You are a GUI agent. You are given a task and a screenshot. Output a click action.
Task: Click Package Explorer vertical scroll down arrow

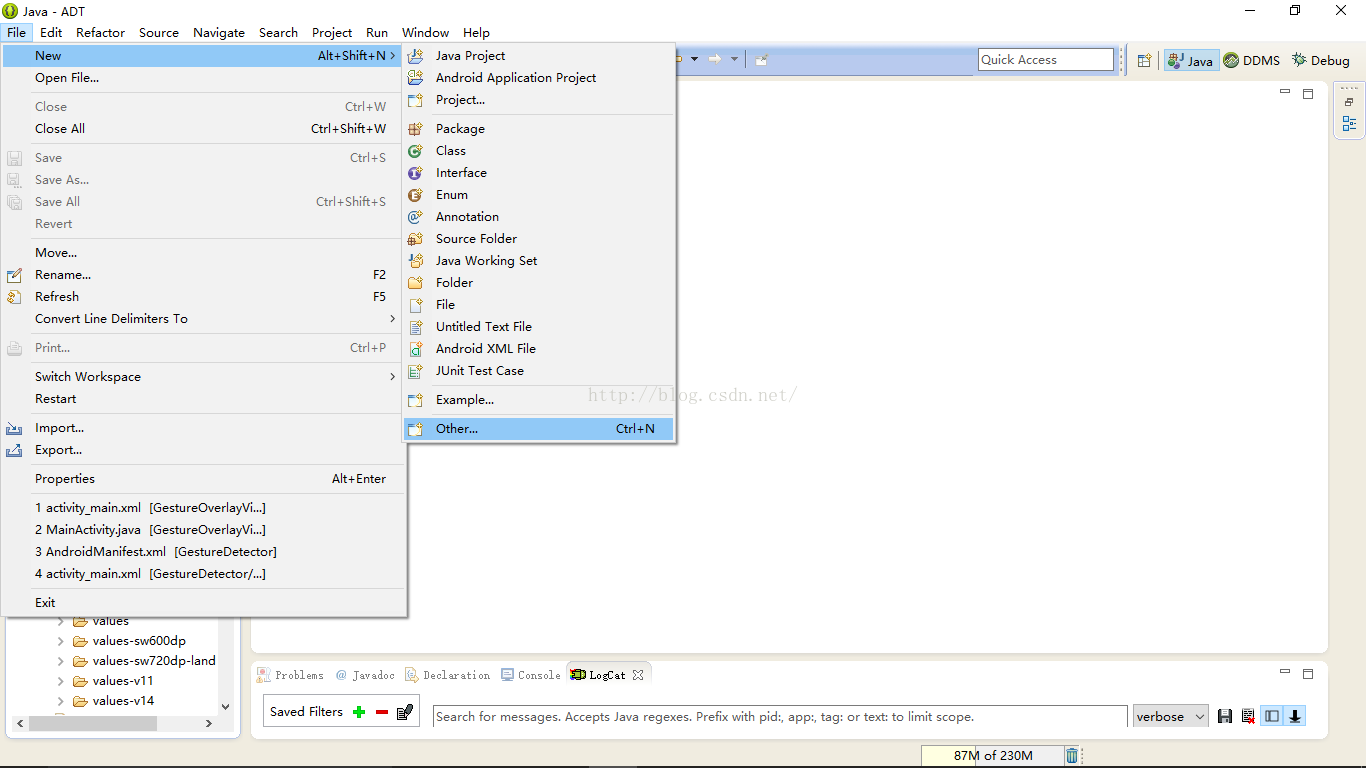(x=225, y=706)
